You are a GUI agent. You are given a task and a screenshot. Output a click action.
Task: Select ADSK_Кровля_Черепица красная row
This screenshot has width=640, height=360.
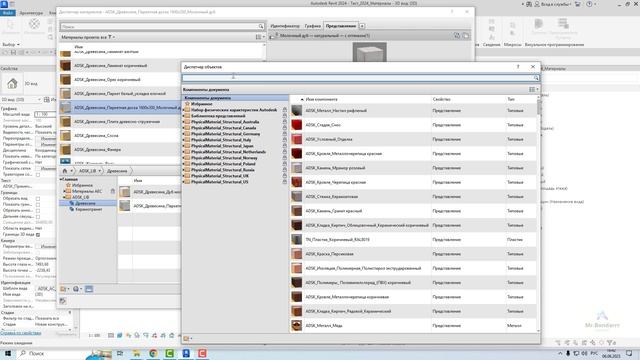coord(414,182)
